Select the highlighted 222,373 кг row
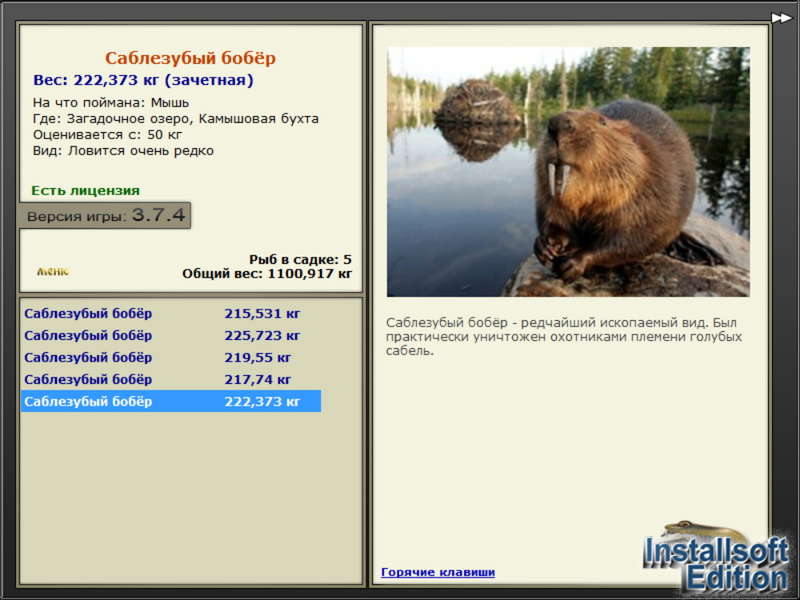The image size is (800, 600). point(171,401)
